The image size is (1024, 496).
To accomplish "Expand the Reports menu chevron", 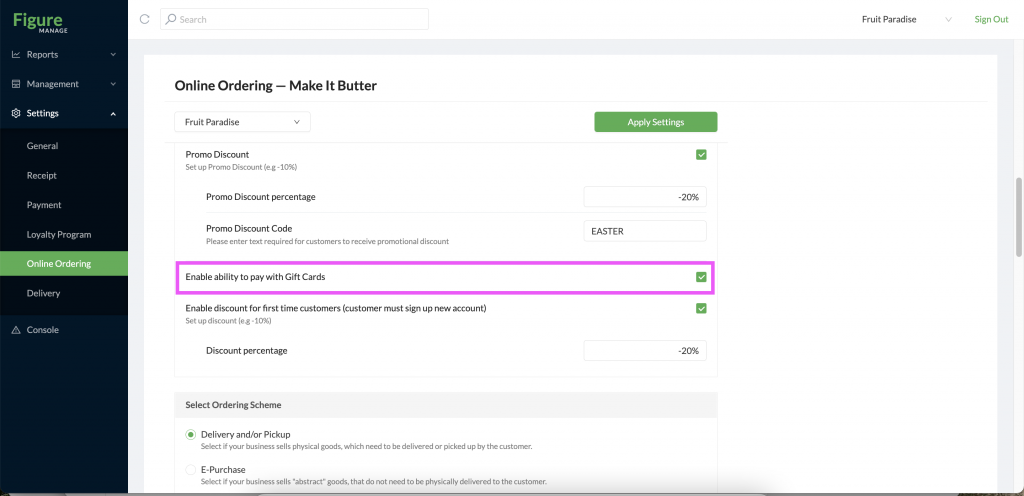I will click(113, 55).
